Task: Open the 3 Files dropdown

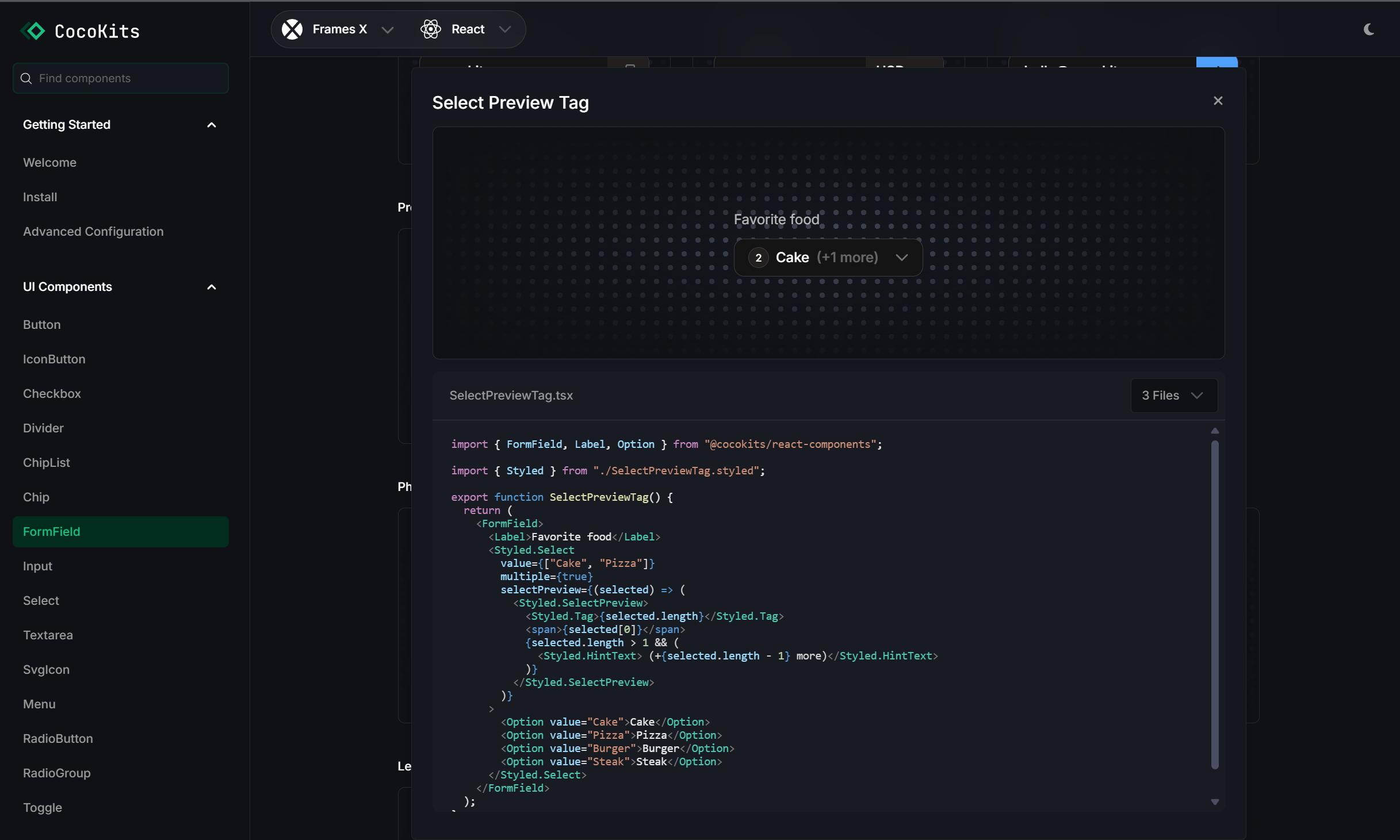Action: 1173,395
